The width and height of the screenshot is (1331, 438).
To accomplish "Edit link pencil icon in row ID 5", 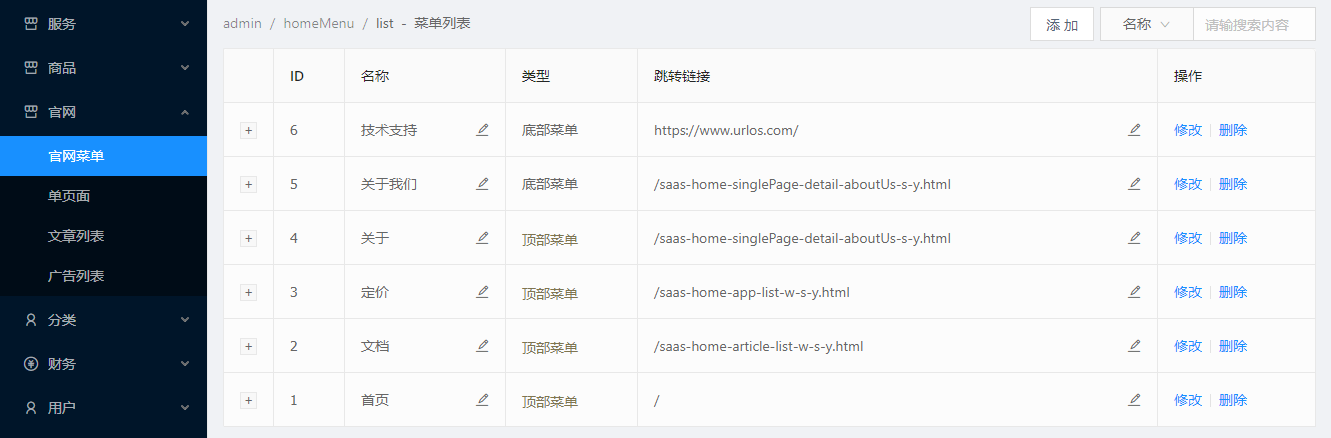I will pos(1134,183).
